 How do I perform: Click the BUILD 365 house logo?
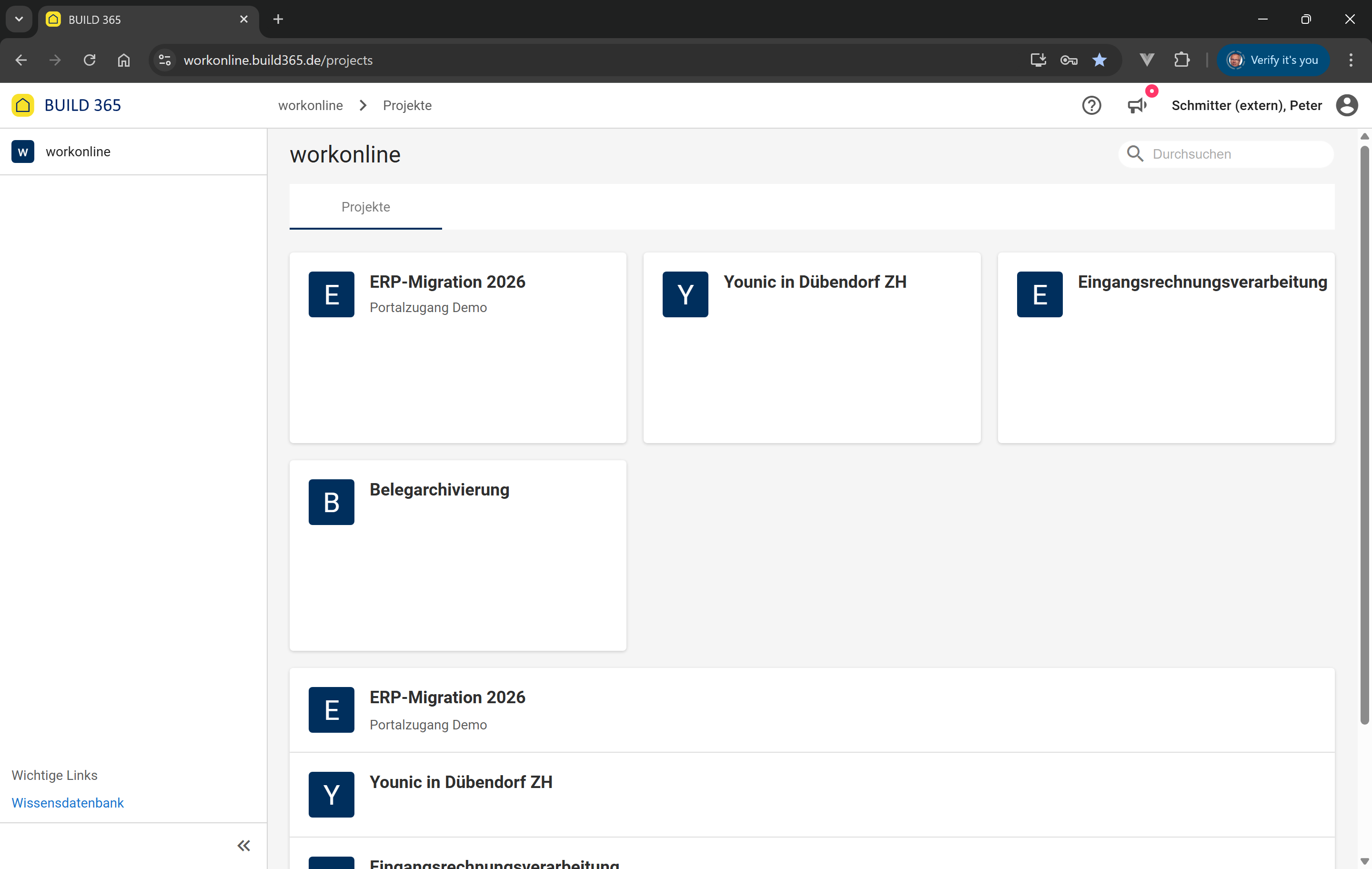click(x=23, y=105)
